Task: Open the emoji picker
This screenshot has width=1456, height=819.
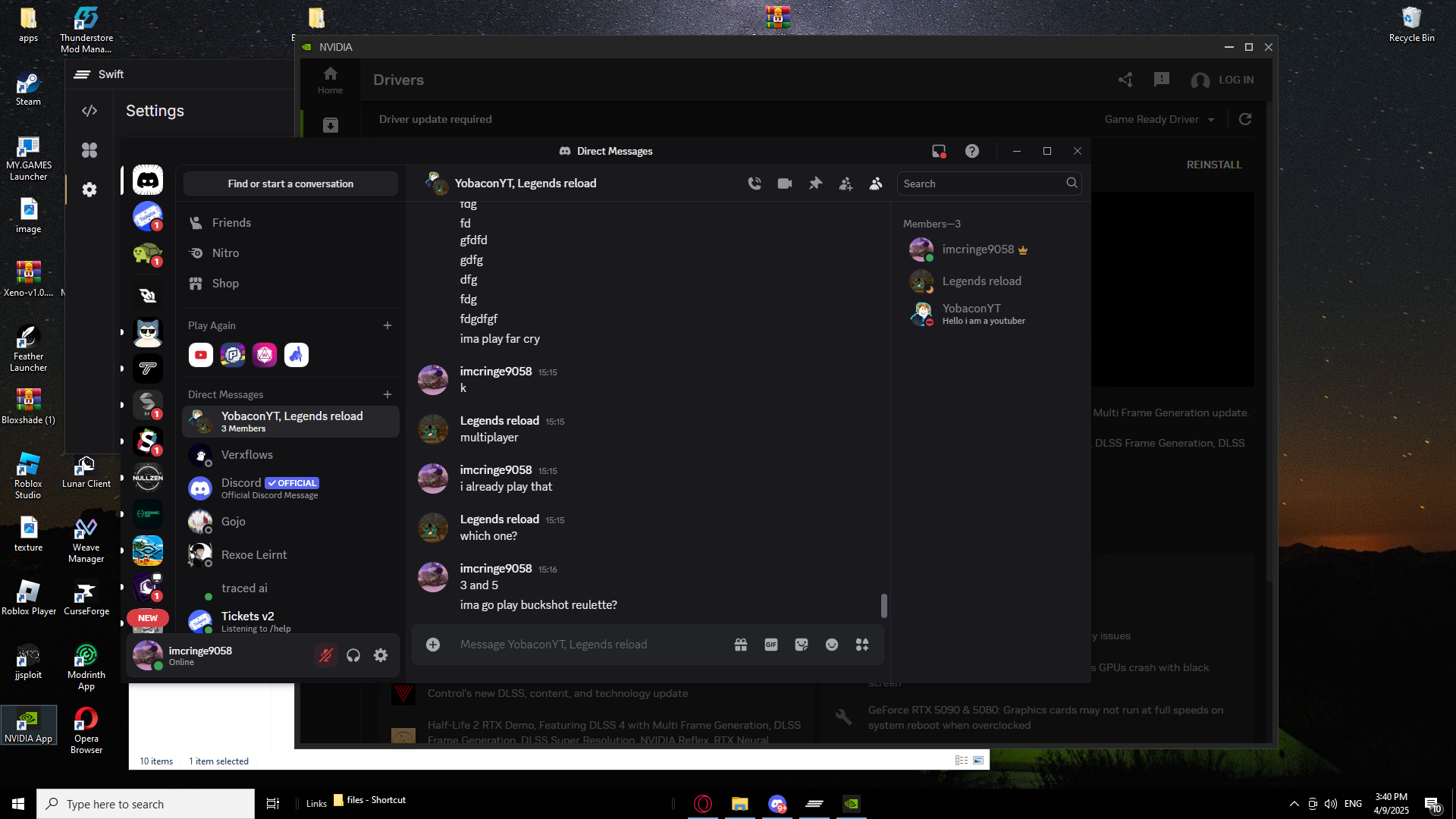Action: coord(832,645)
